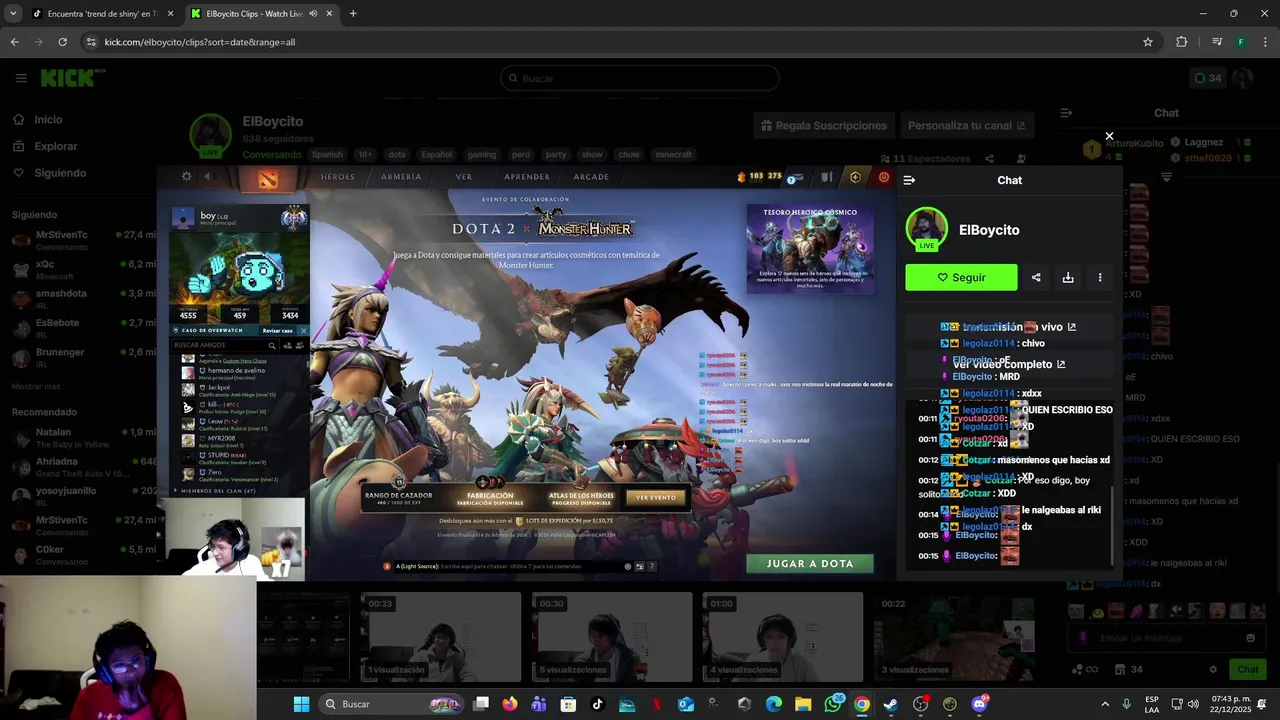This screenshot has height=720, width=1280.
Task: Open Steam from taskbar
Action: pos(891,704)
